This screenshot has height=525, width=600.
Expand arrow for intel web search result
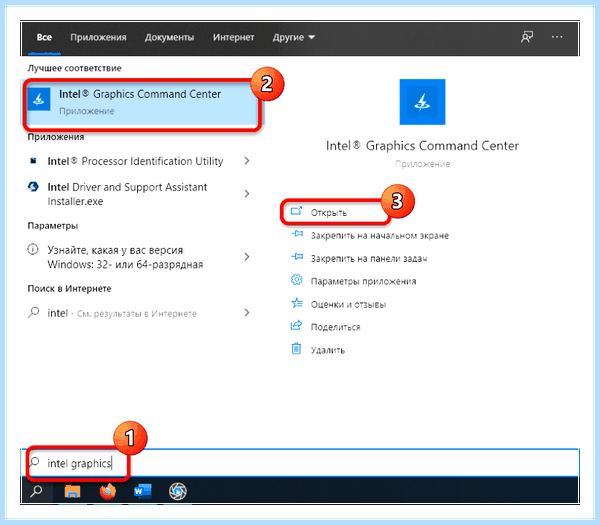coord(247,313)
